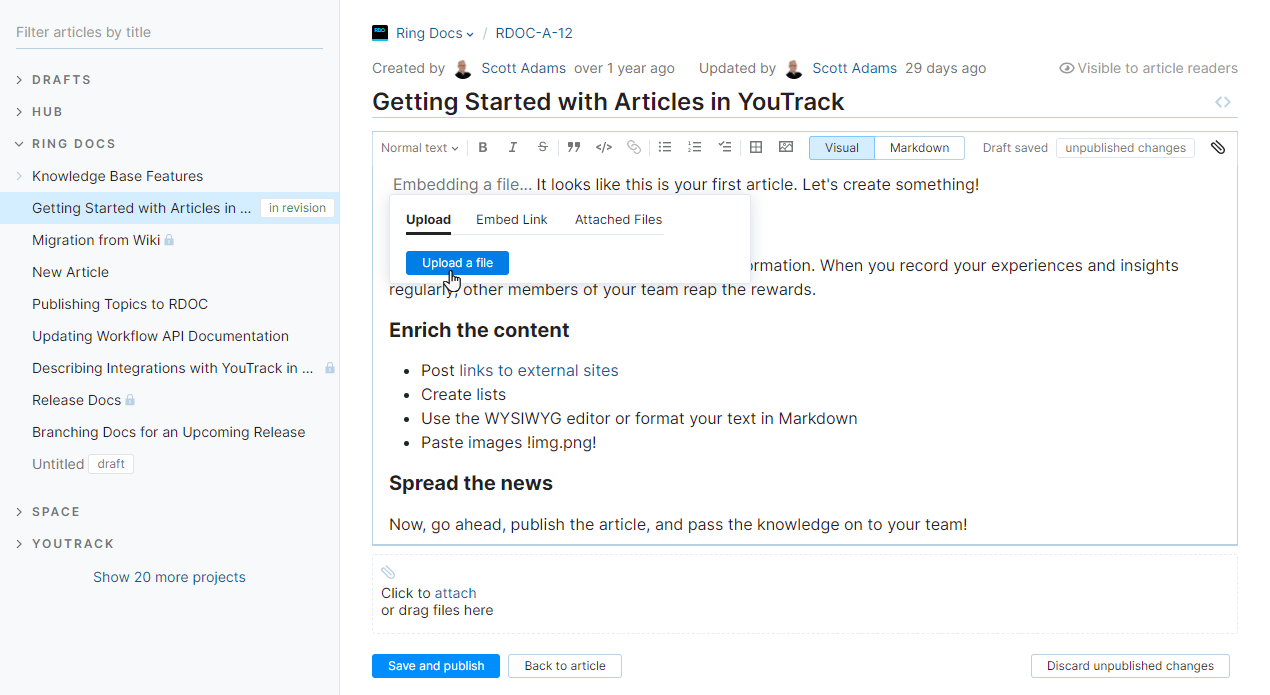Apply italic formatting

(x=513, y=147)
